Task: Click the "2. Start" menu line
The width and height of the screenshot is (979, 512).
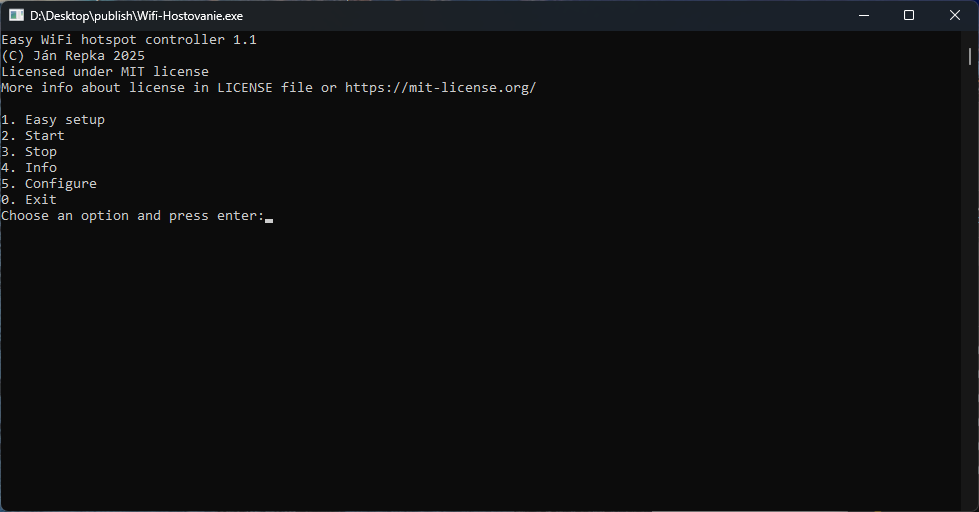Action: (33, 135)
